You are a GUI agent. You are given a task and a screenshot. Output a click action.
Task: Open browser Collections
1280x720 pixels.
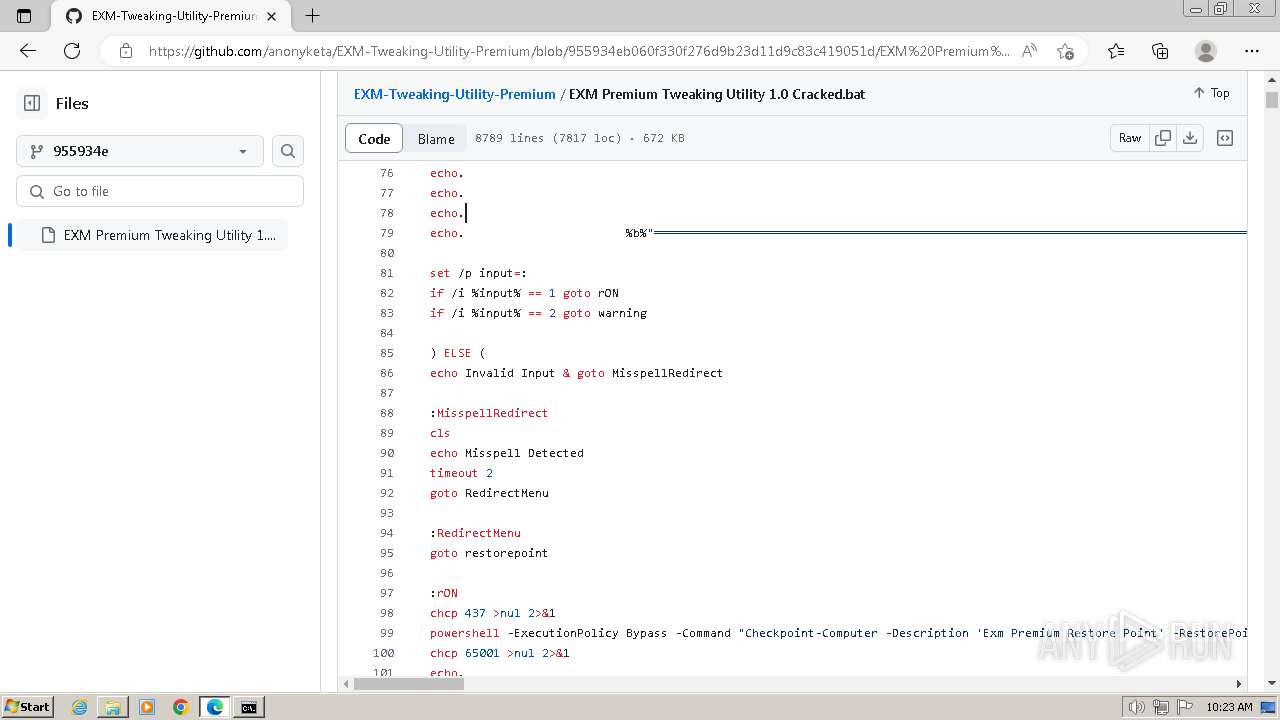1160,51
